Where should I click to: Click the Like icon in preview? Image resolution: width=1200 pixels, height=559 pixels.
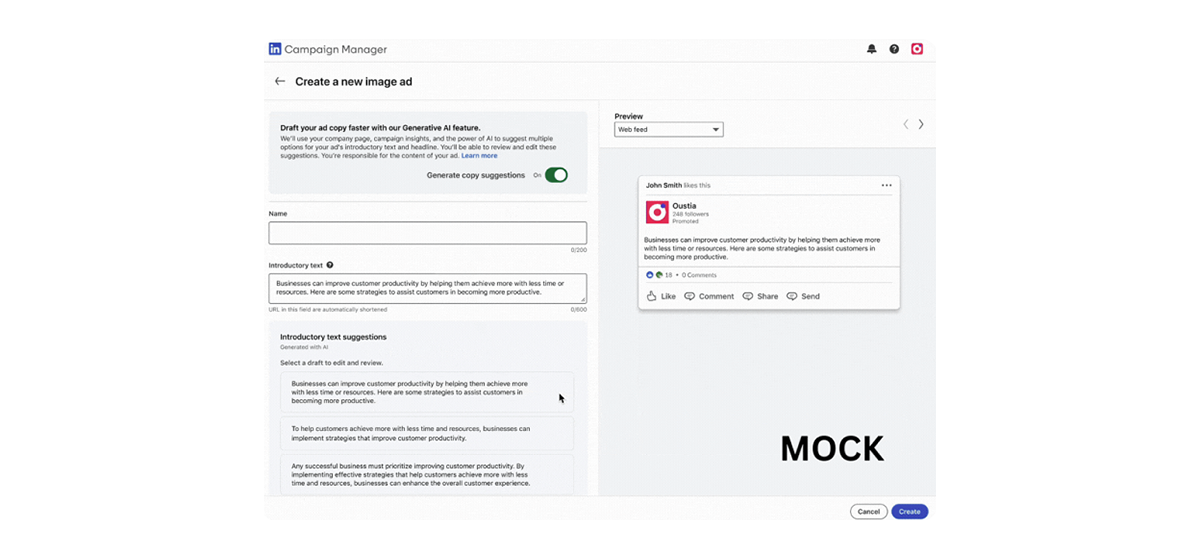652,296
